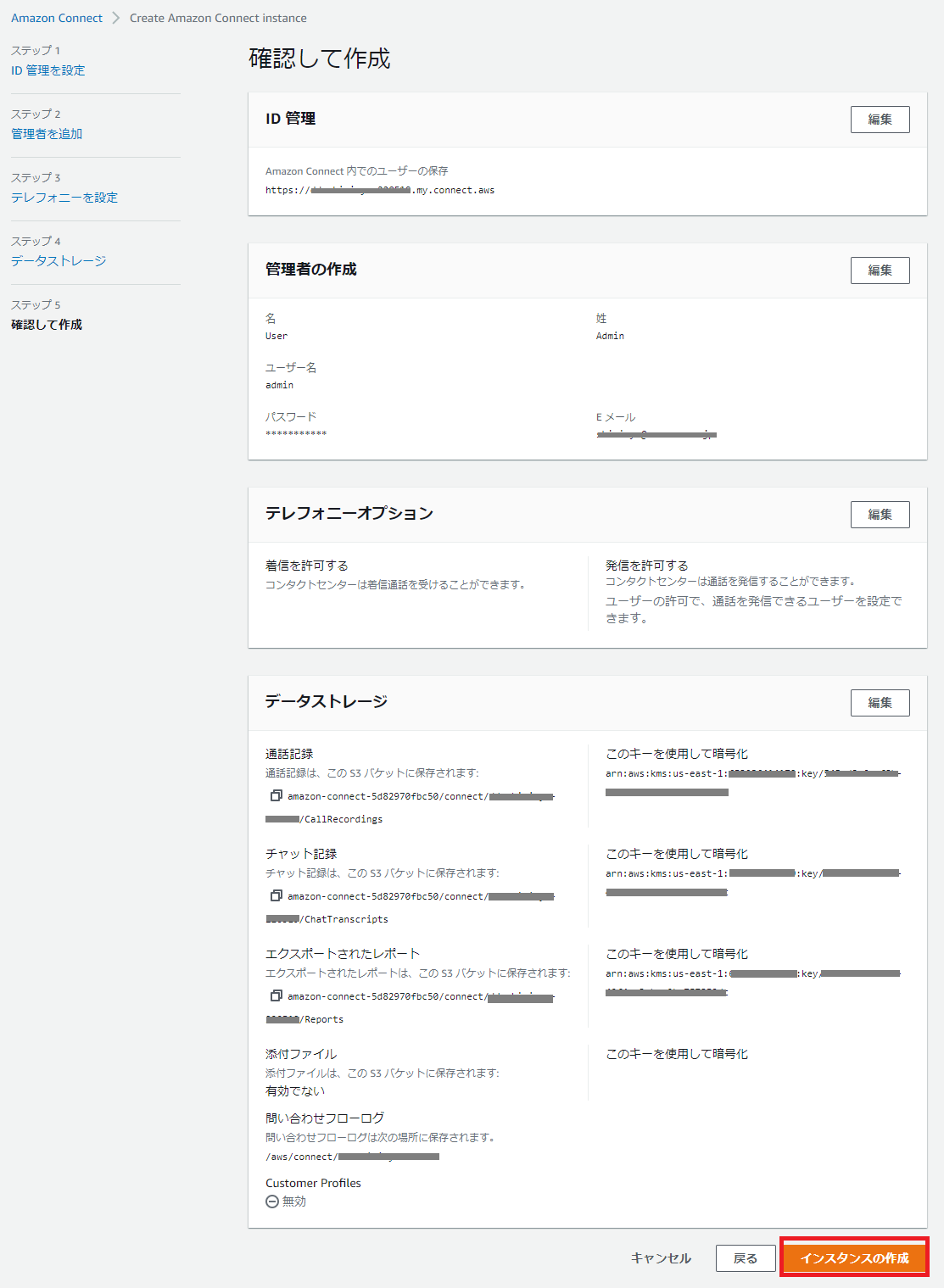Select the エクスポートされたレポート KMS key ARN
Screen dimensions: 944x1288
click(753, 983)
